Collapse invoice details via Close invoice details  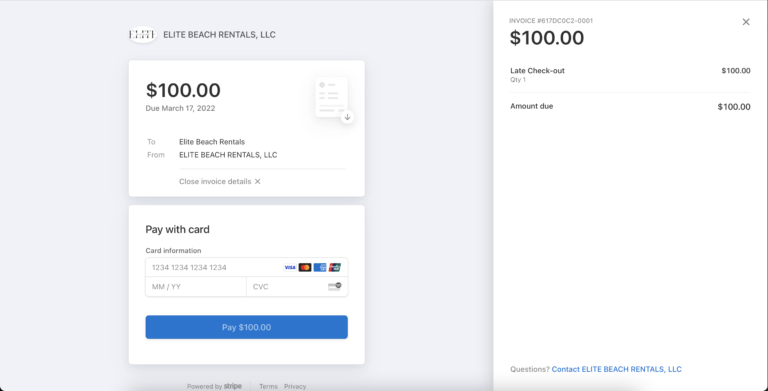pyautogui.click(x=220, y=181)
